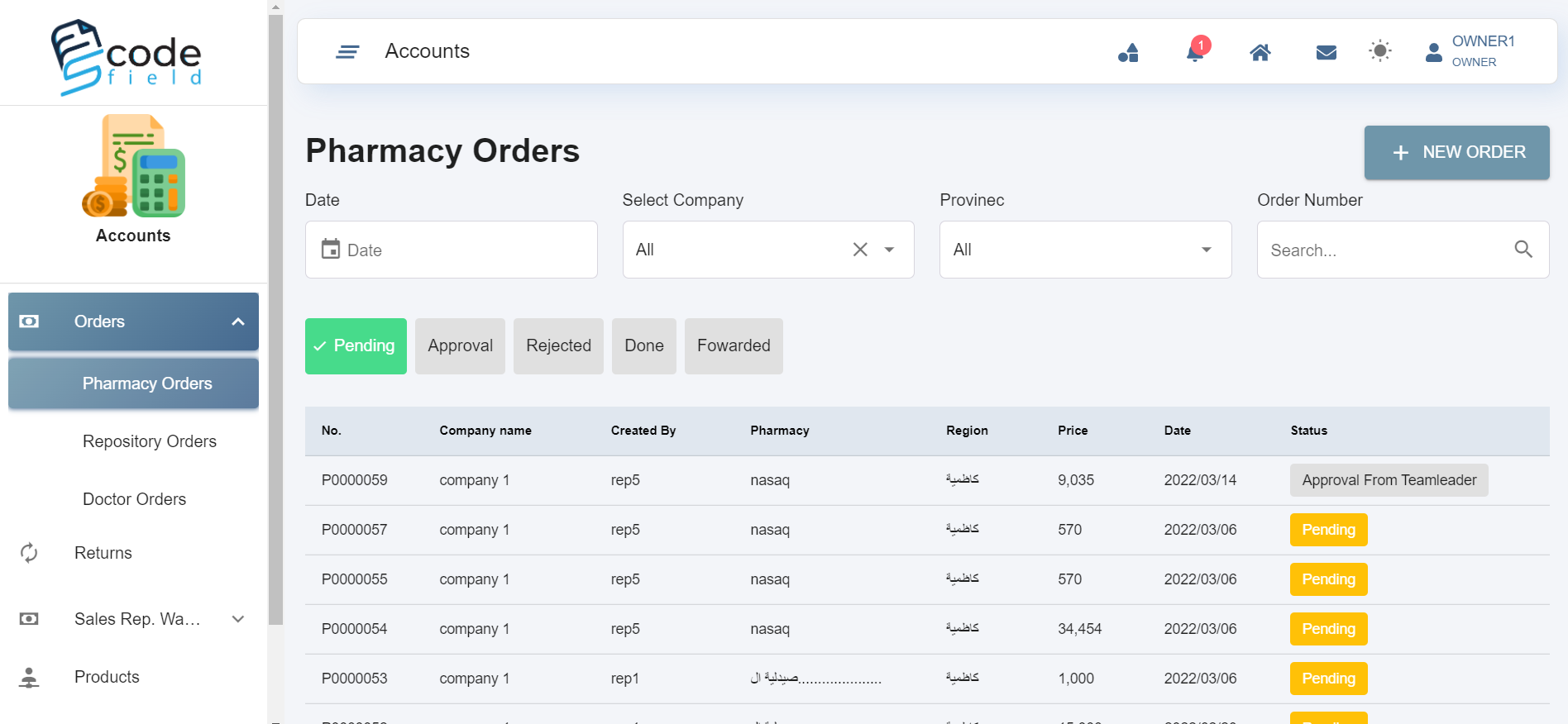
Task: Click the NEW ORDER button
Action: (x=1456, y=153)
